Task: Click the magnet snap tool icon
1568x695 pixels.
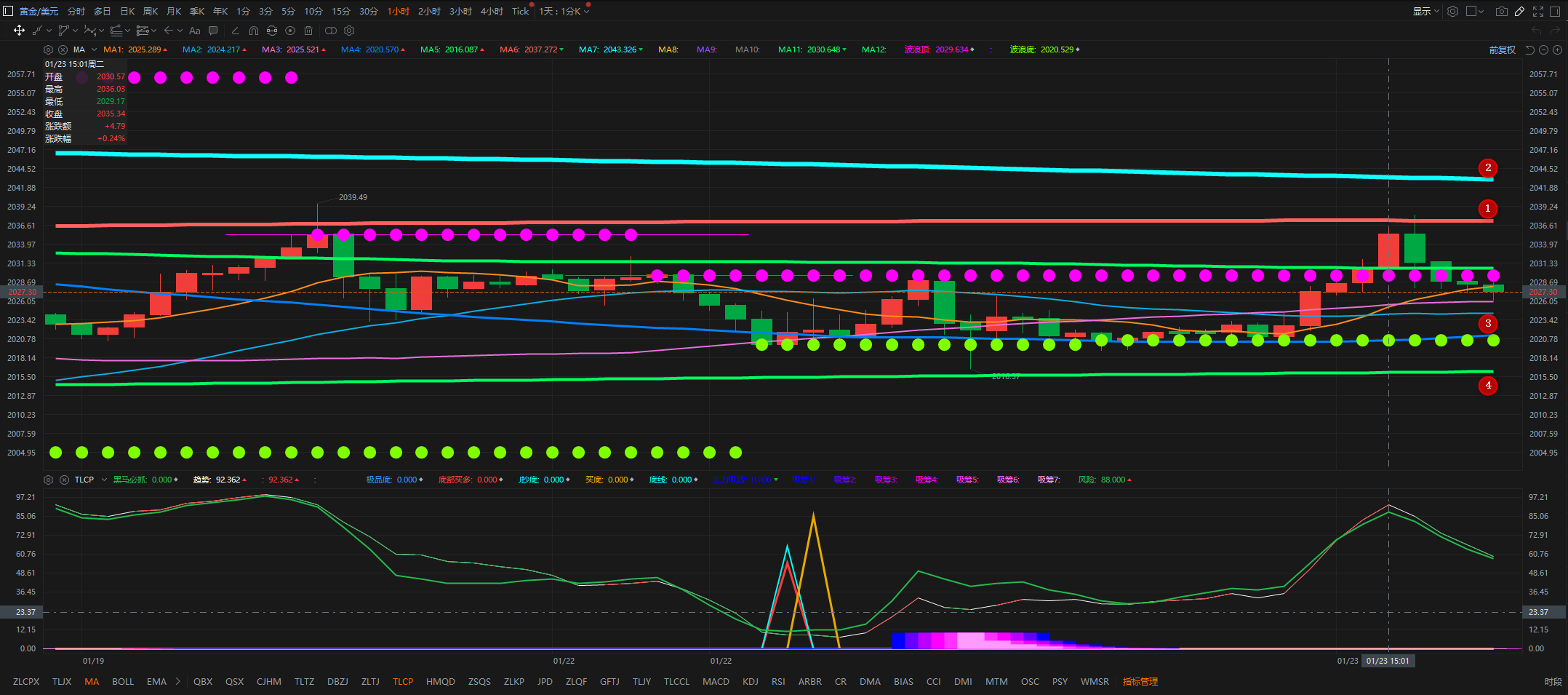Action: tap(254, 31)
